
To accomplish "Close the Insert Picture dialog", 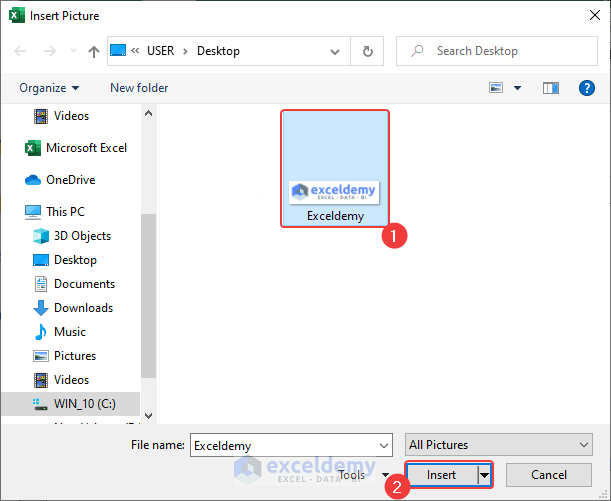I will pyautogui.click(x=595, y=15).
